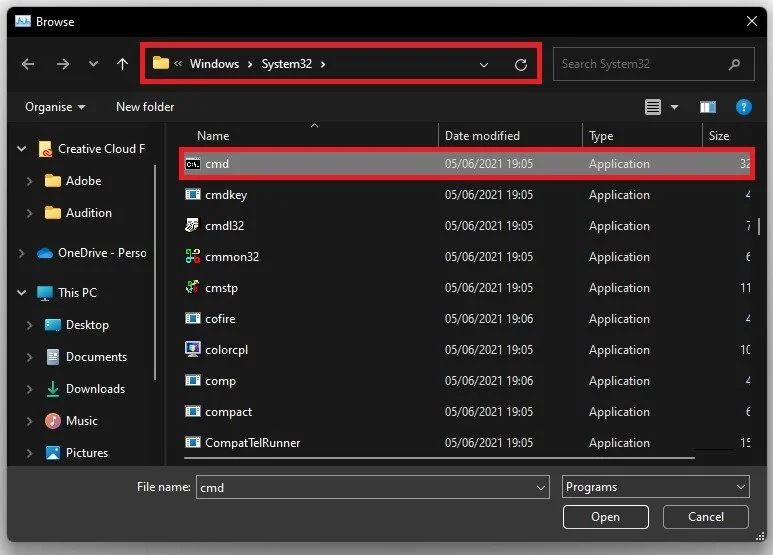Click the File name input field
This screenshot has height=555, width=773.
373,487
